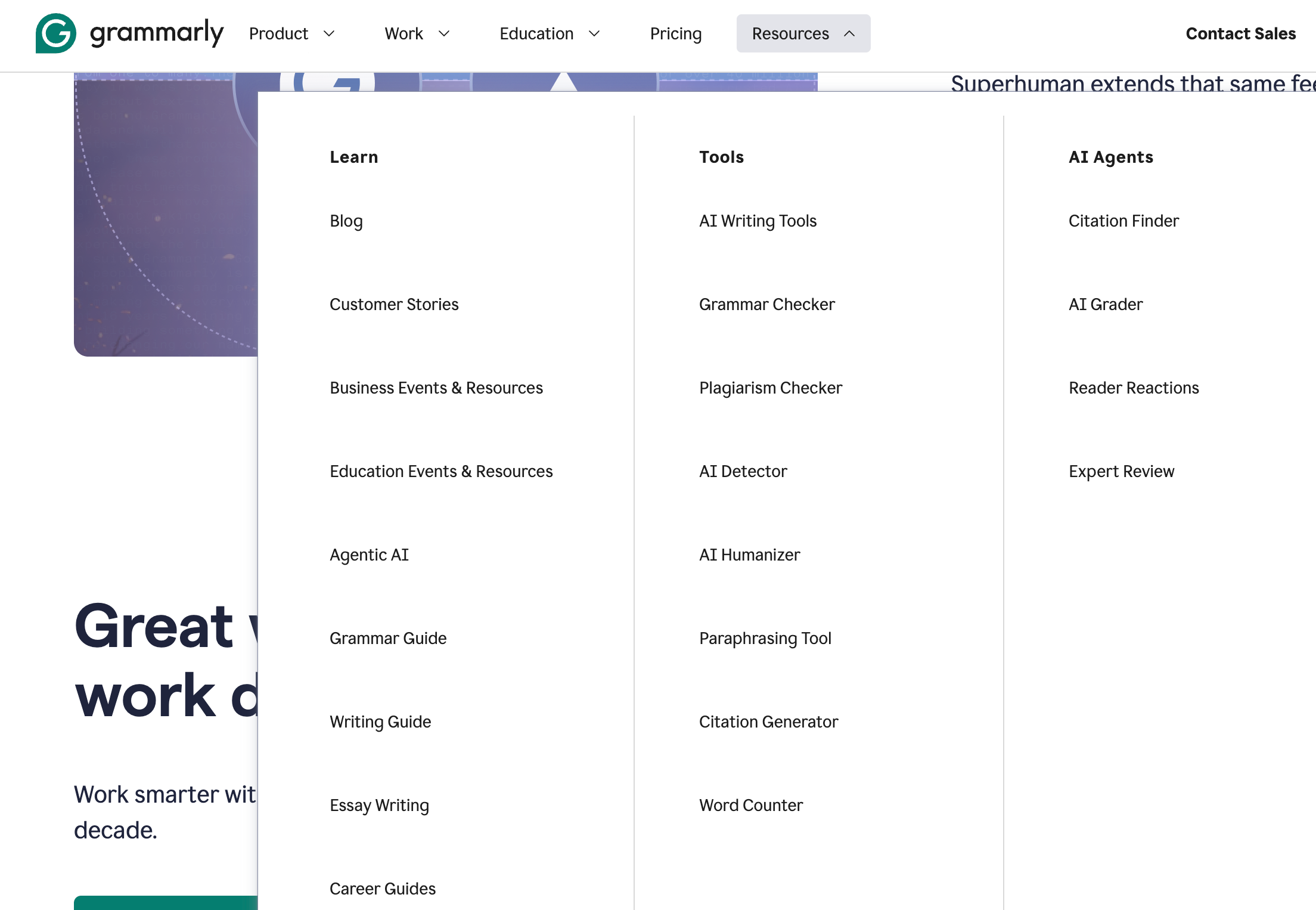Click the green button at page bottom

click(166, 903)
